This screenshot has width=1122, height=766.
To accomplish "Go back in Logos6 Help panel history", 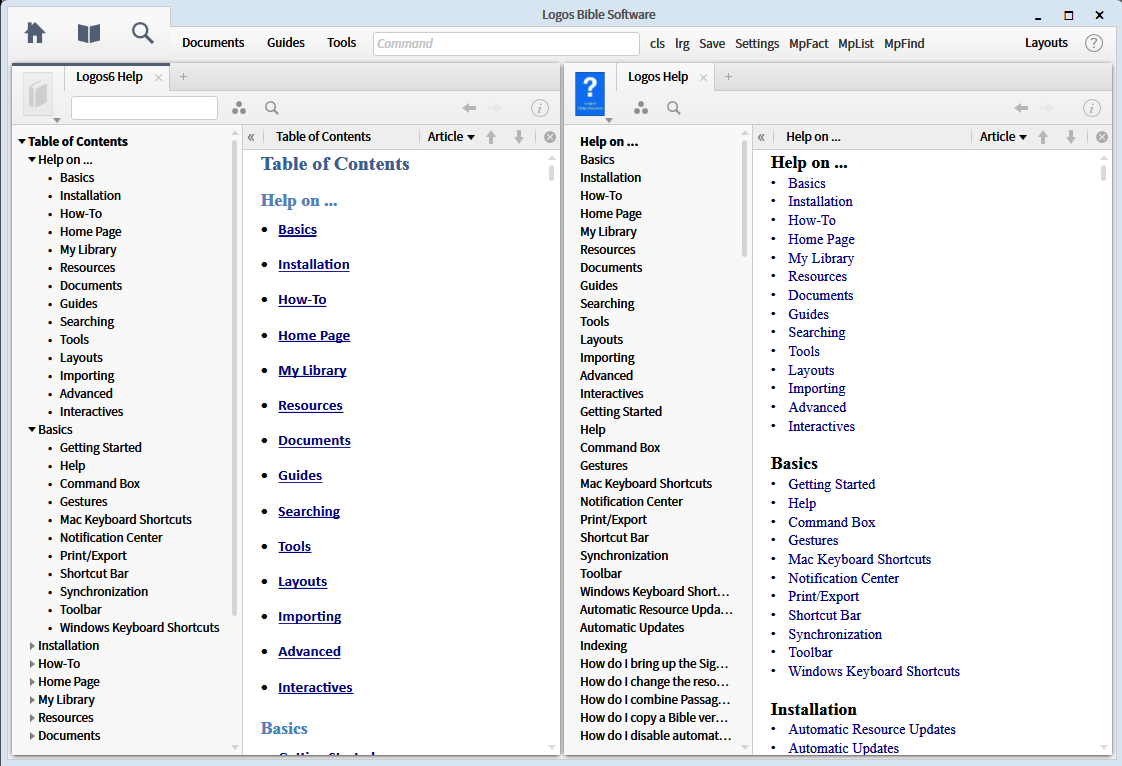I will 469,108.
